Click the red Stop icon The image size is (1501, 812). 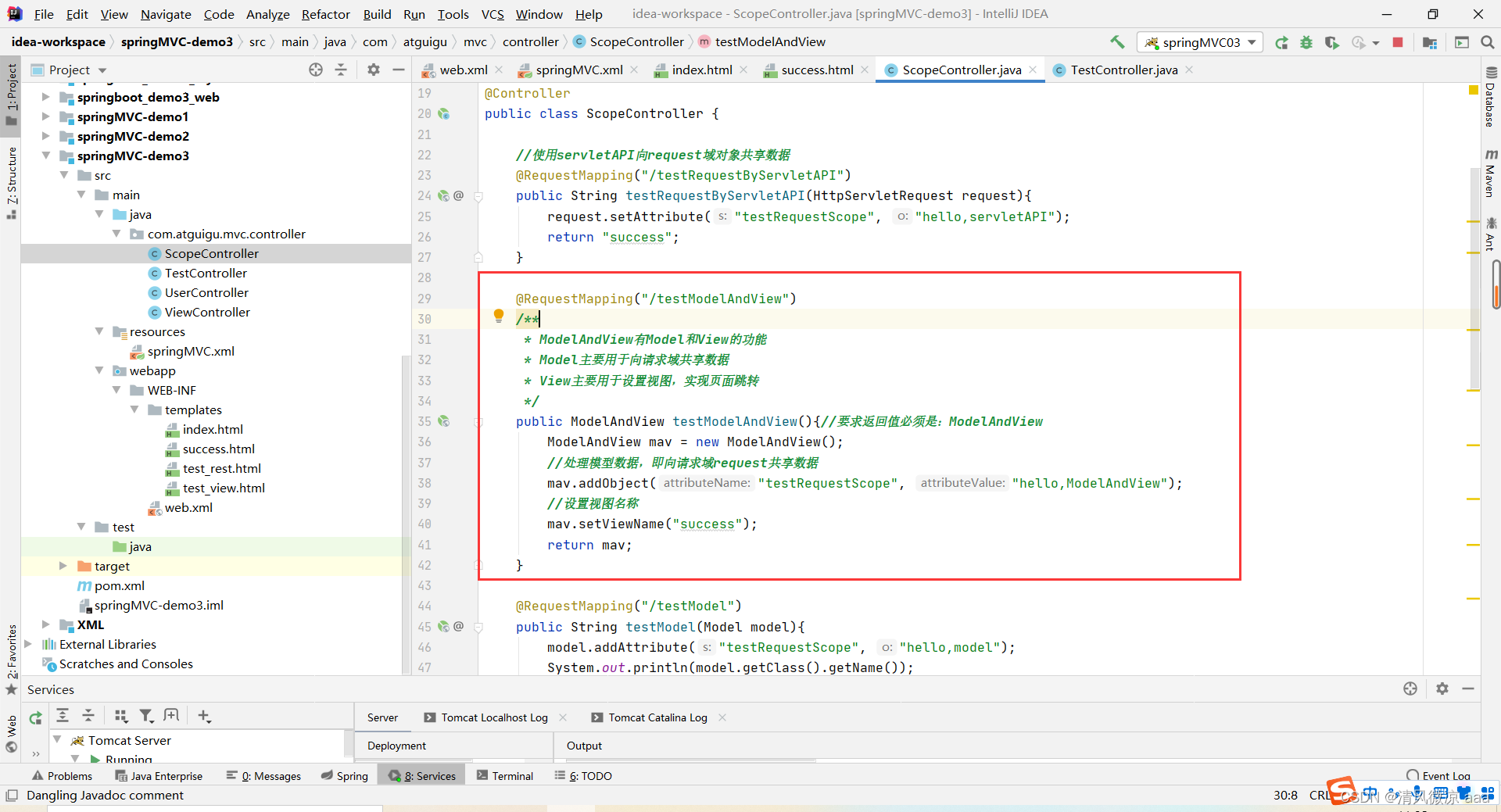pyautogui.click(x=1398, y=42)
